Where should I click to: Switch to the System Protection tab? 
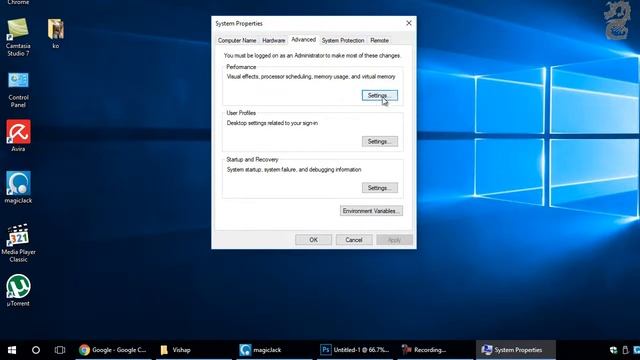click(343, 40)
